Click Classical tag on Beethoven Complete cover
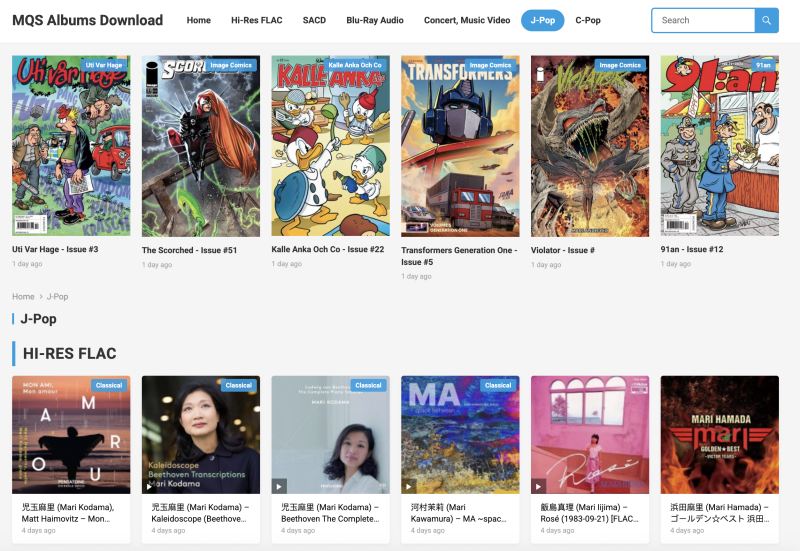The height and width of the screenshot is (551, 800). tap(368, 386)
